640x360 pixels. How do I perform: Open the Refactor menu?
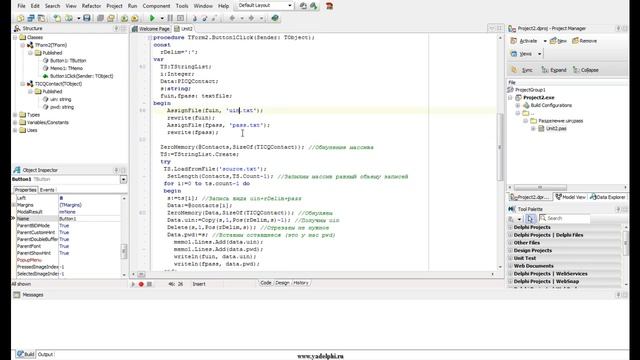[x=91, y=6]
